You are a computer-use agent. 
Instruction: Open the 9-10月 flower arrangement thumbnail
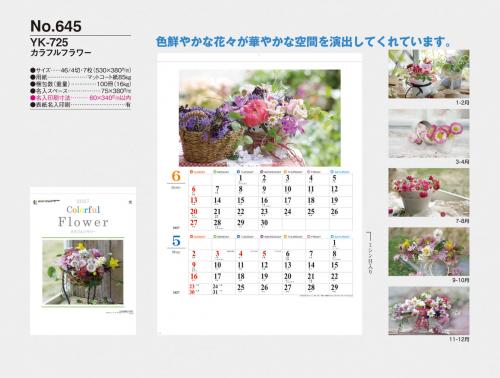(x=429, y=252)
